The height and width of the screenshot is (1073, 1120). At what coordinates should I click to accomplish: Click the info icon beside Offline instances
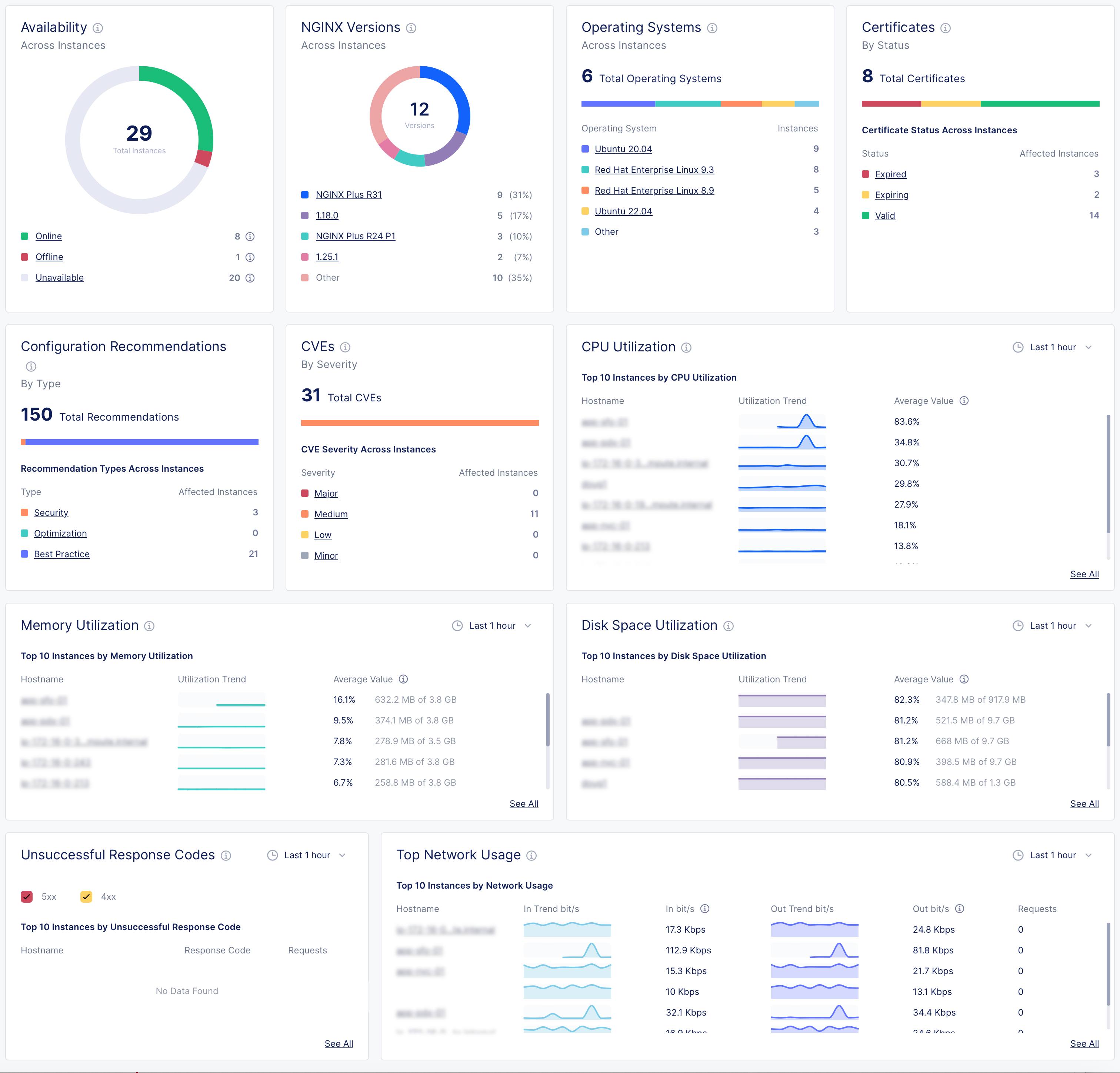pos(249,257)
